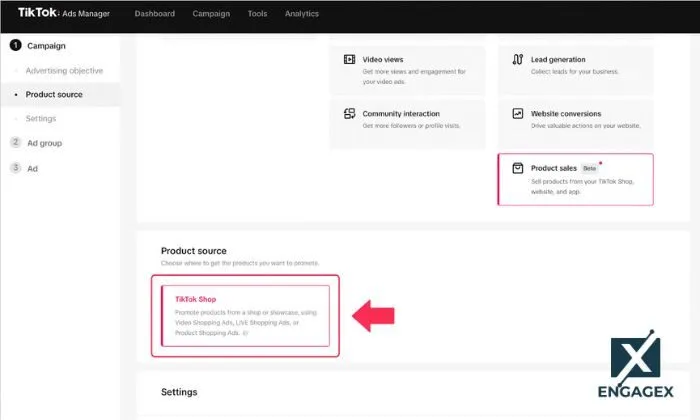Click step 3 Ad number badge

[x=16, y=168]
